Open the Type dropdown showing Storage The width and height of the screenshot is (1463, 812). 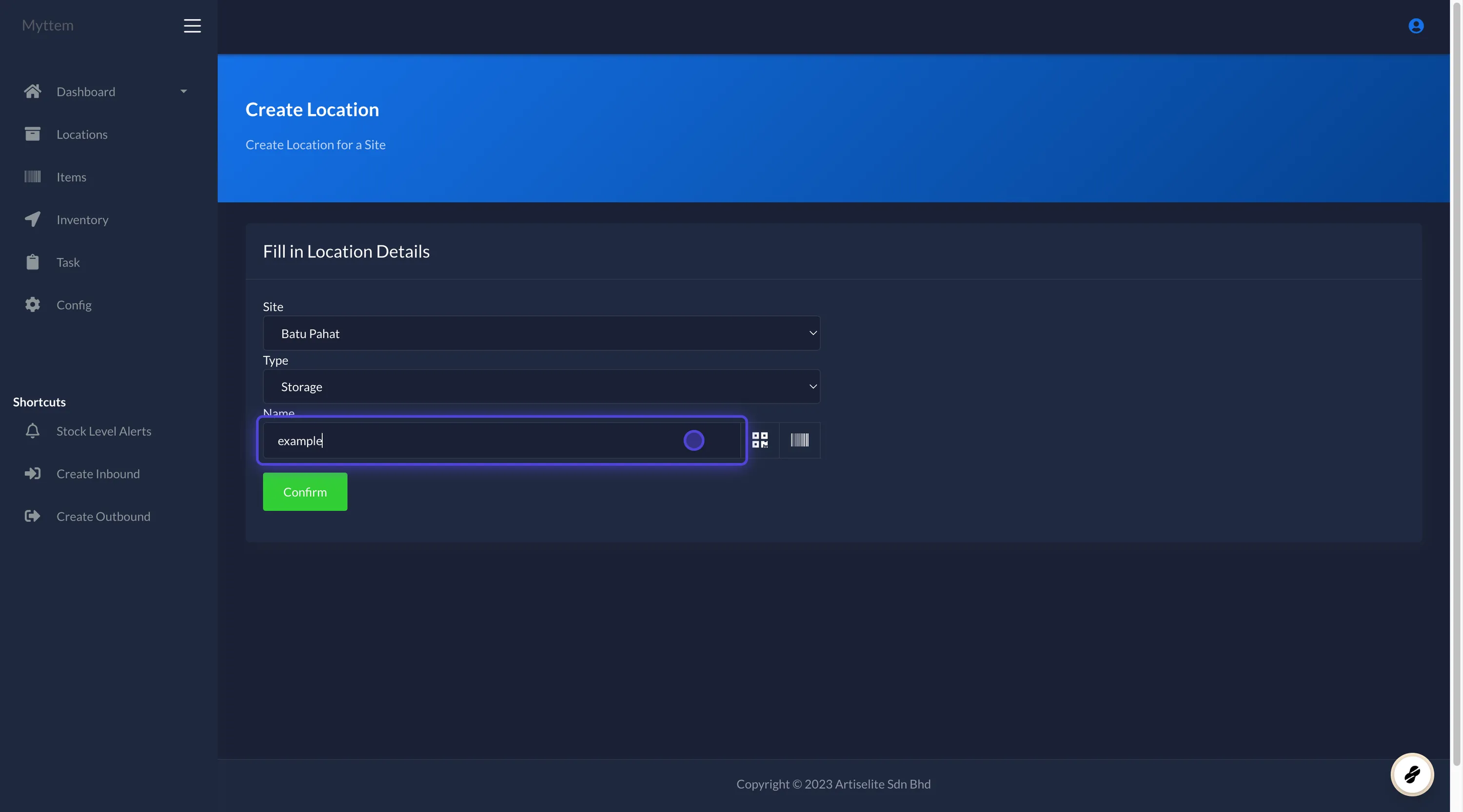point(541,387)
